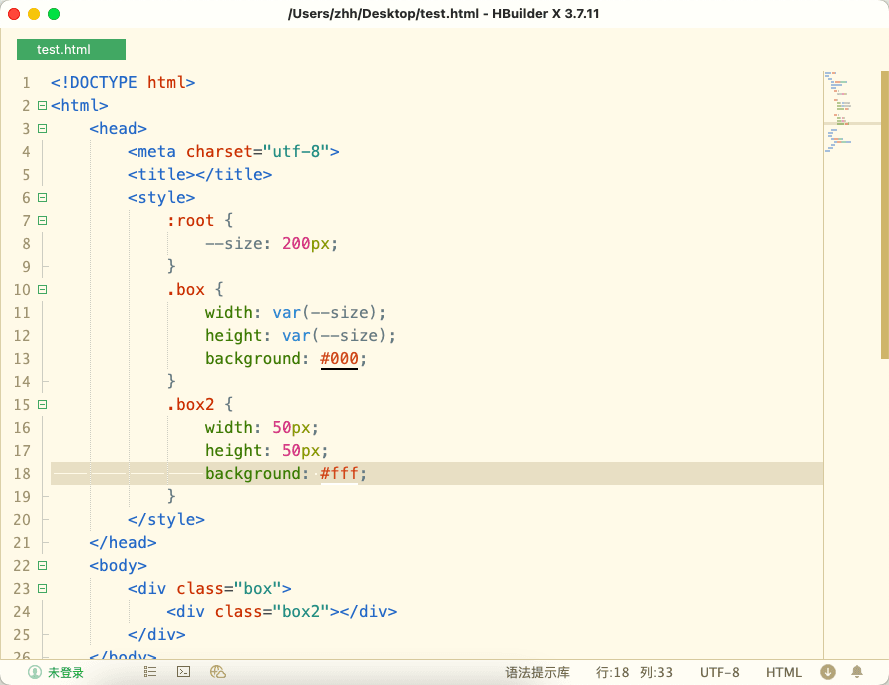Click the 未登录 login label
The image size is (889, 685).
(66, 672)
